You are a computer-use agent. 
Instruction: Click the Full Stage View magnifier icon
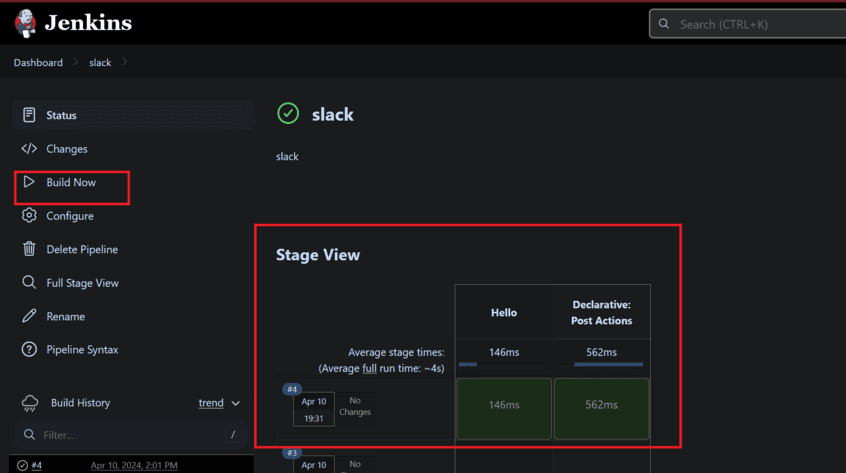pos(29,282)
